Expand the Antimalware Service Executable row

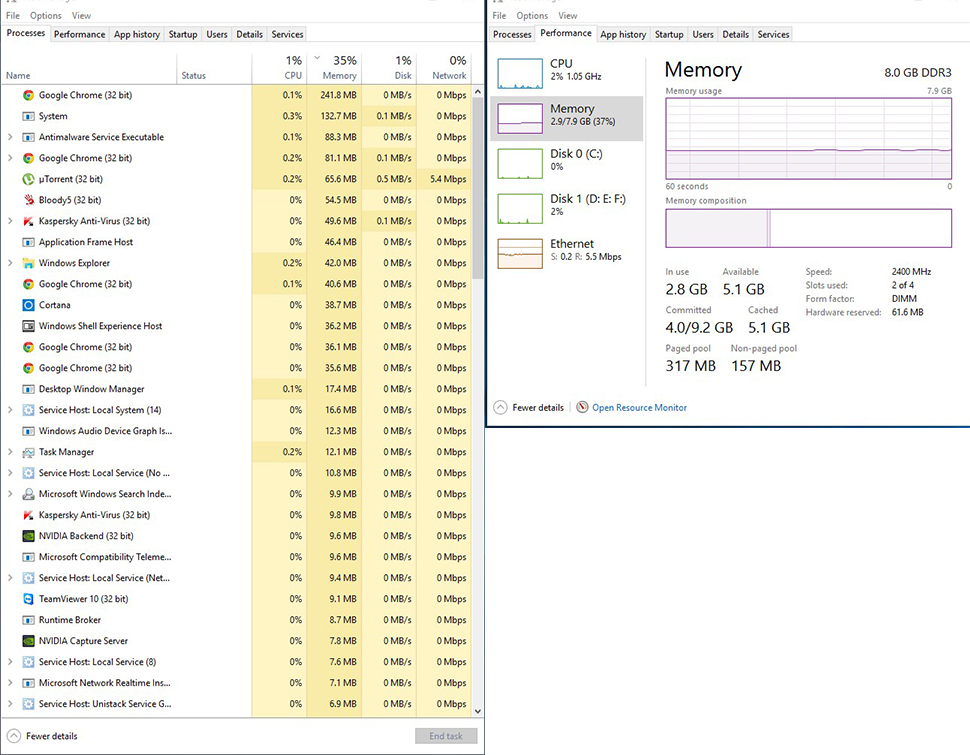(x=10, y=137)
